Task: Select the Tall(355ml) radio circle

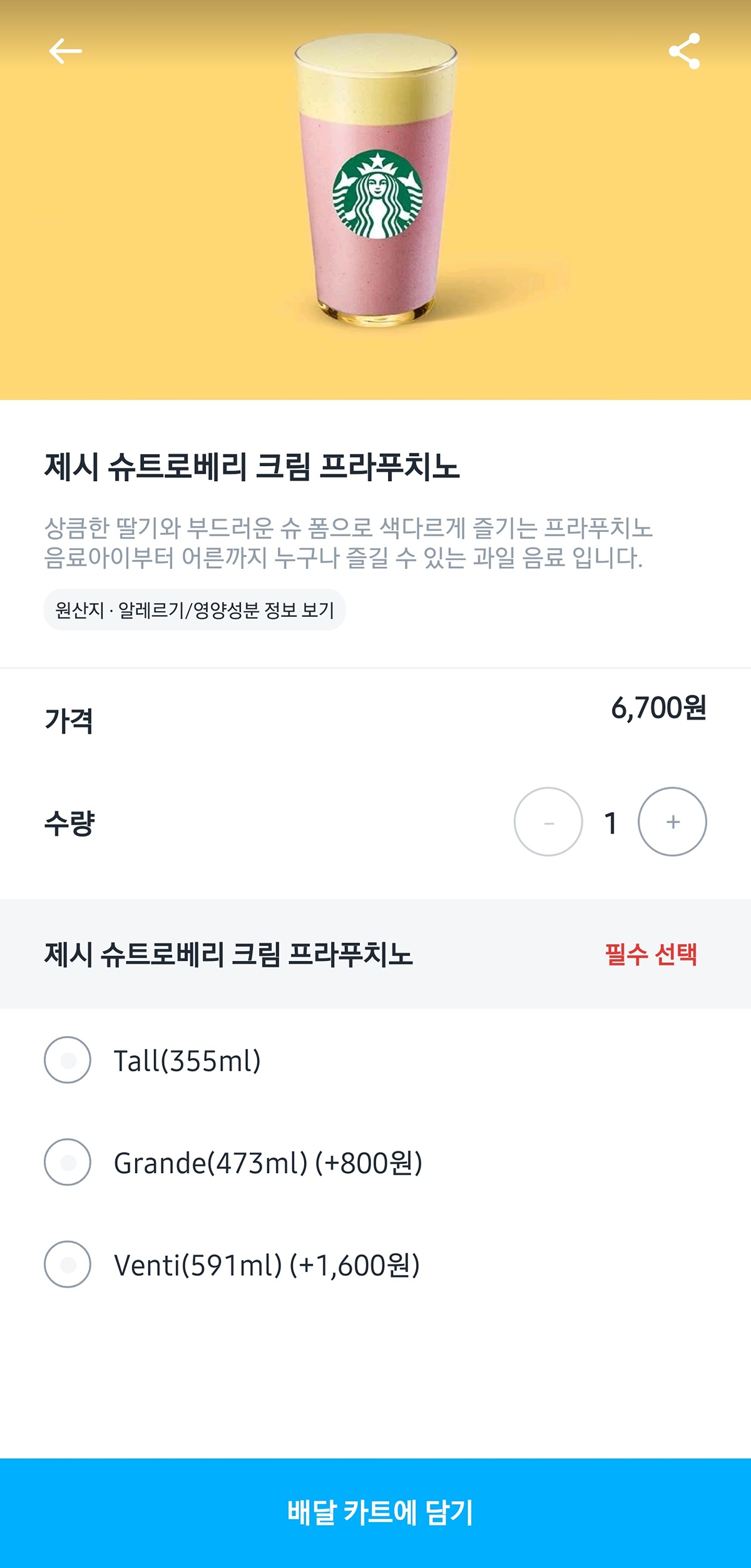Action: click(x=68, y=1061)
